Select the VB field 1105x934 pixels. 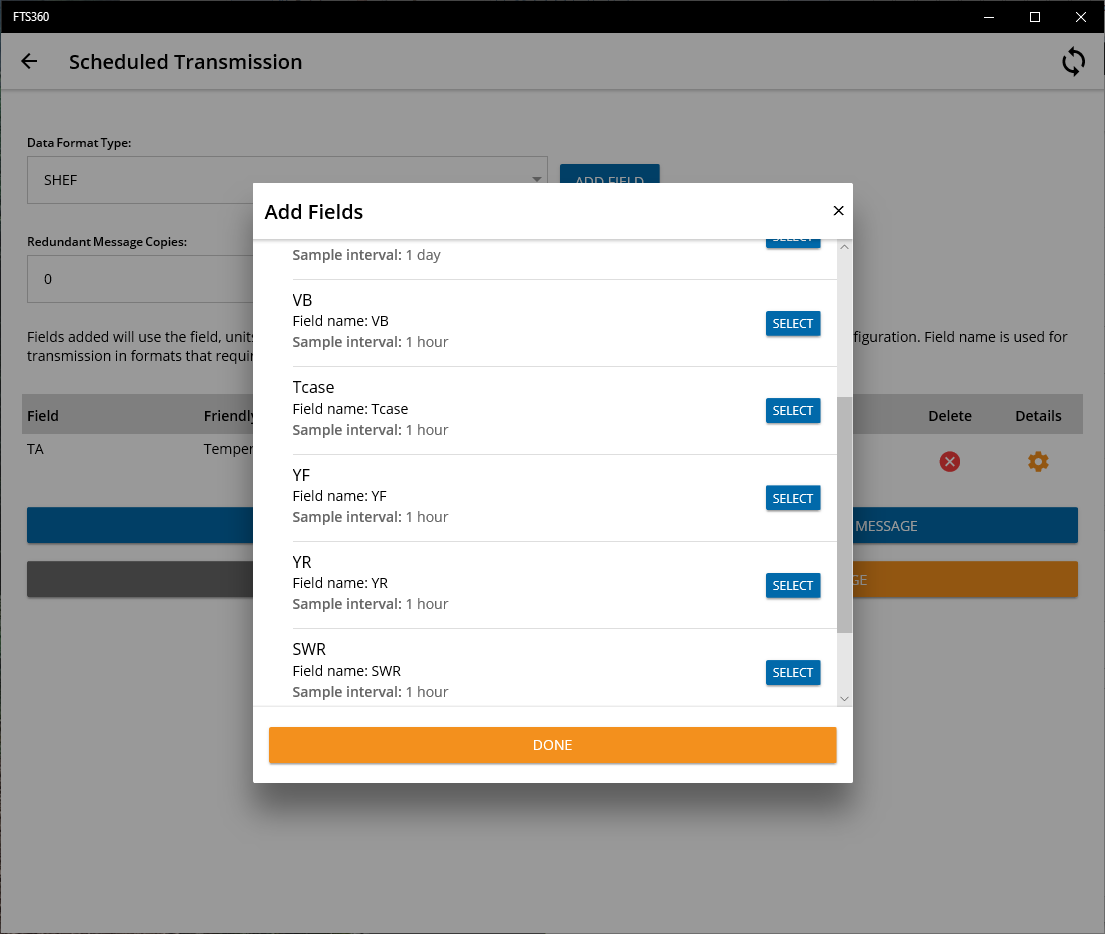point(793,324)
